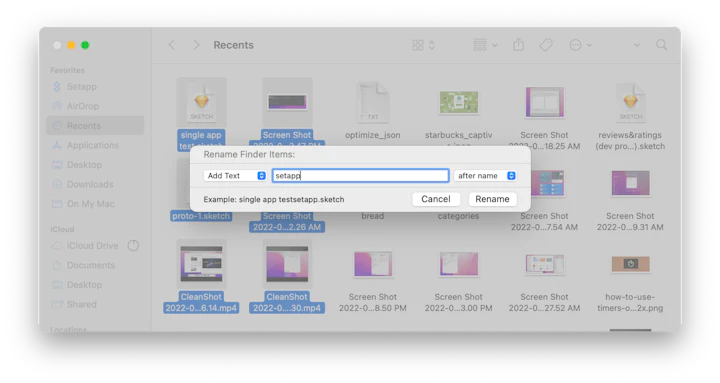Open the group-by options menu
Viewport: 720px width, 383px height.
point(485,45)
